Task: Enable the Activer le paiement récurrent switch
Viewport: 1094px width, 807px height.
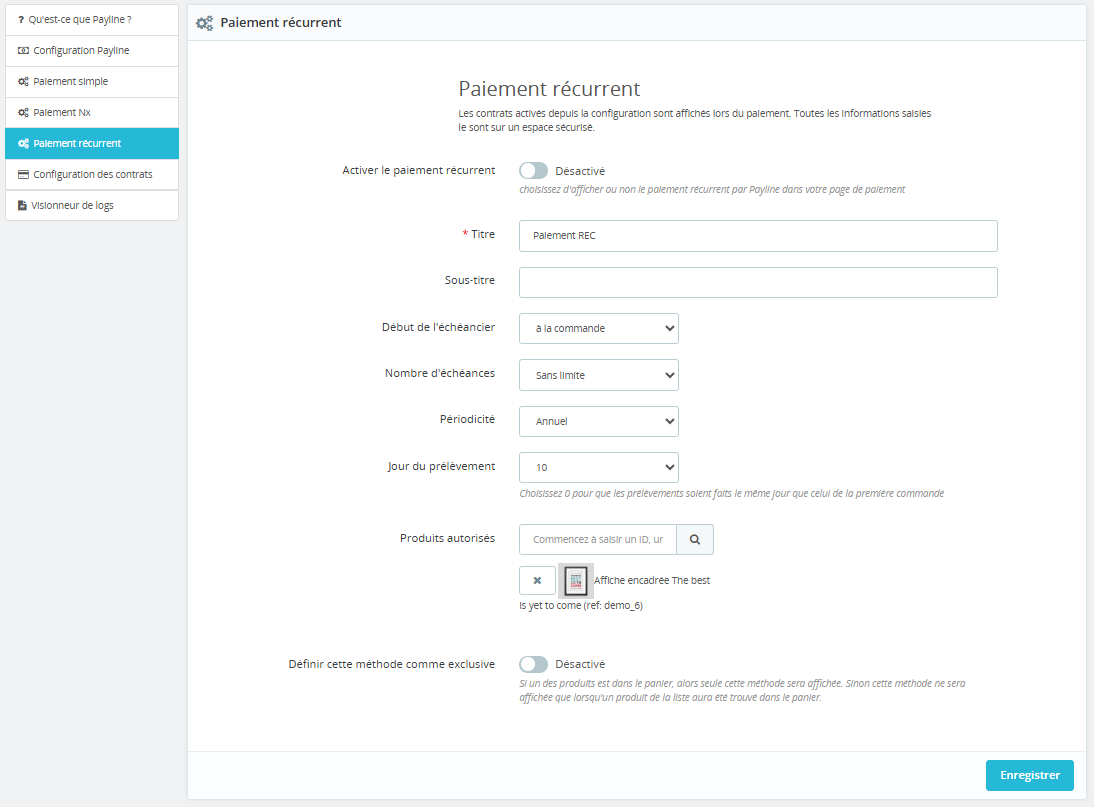Action: 534,171
